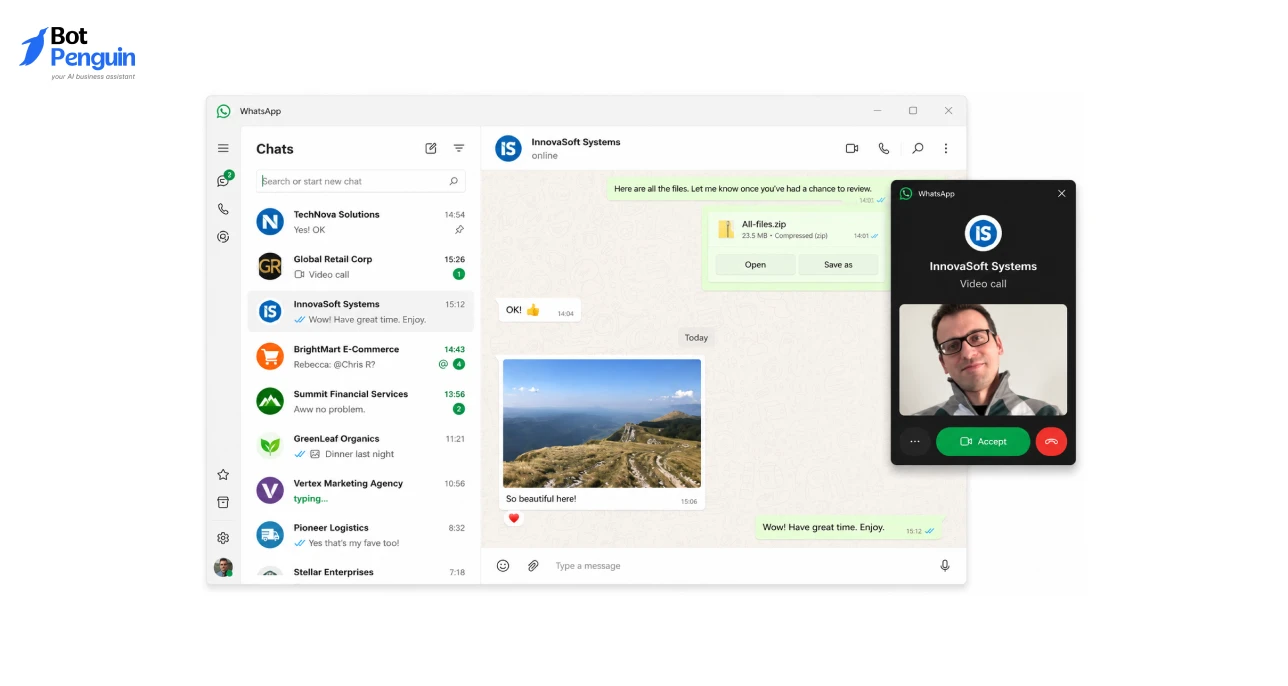Click the microphone voice message icon

945,566
